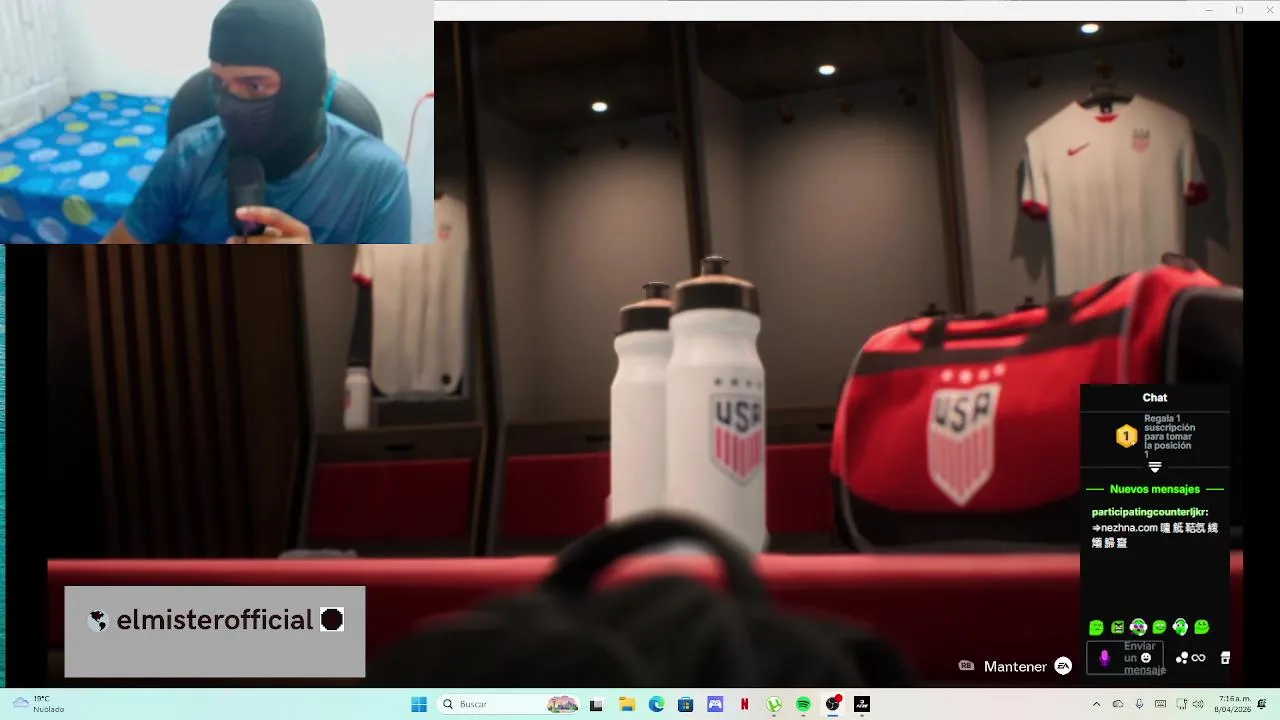Open the clock showing 7:16 a.m.
Viewport: 1280px width, 720px height.
click(x=1234, y=704)
